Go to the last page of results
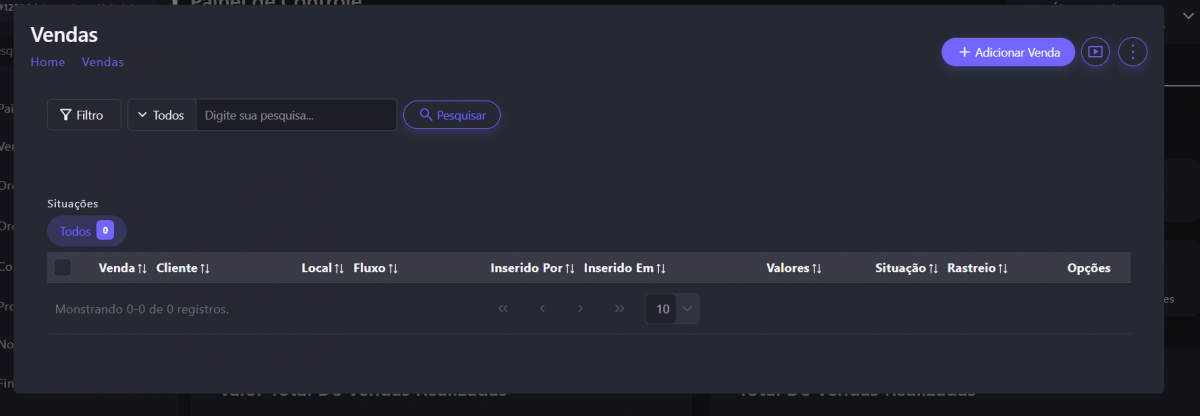This screenshot has width=1200, height=416. point(620,309)
